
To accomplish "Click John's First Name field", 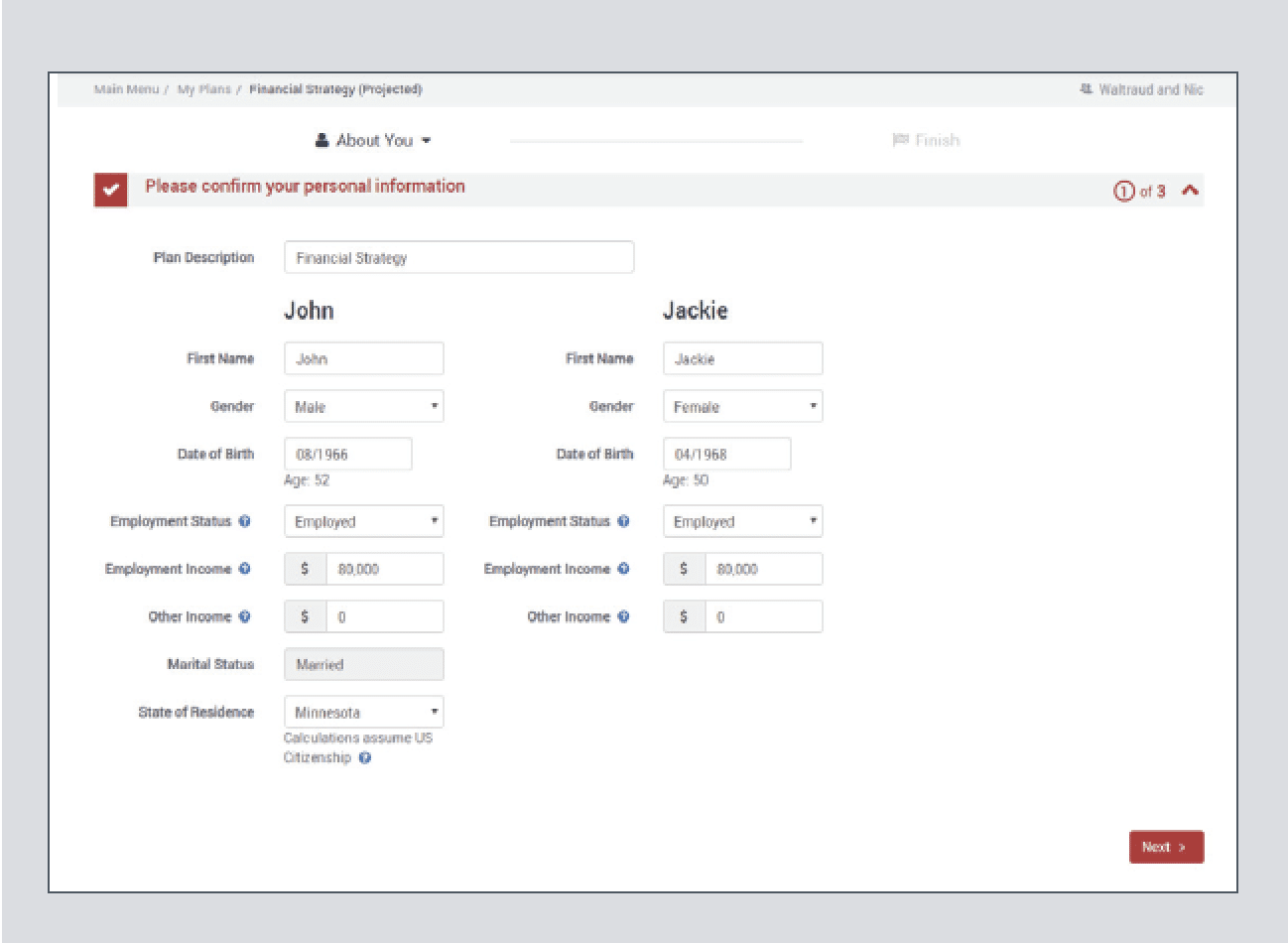I will tap(363, 358).
